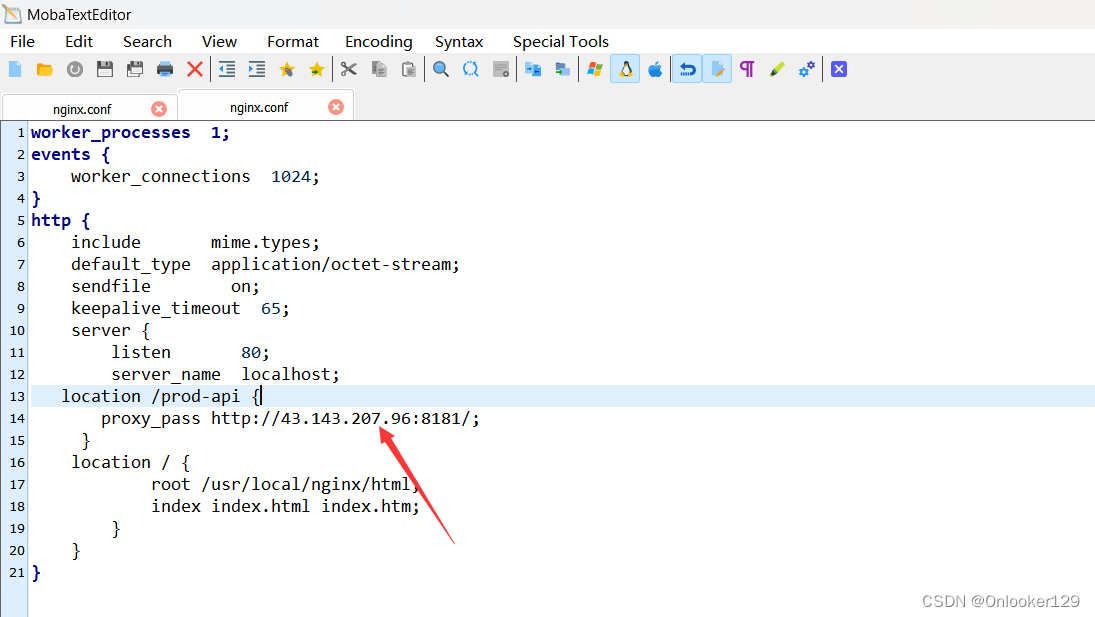This screenshot has width=1095, height=617.
Task: Open Find with the magnifying glass icon
Action: (x=441, y=69)
